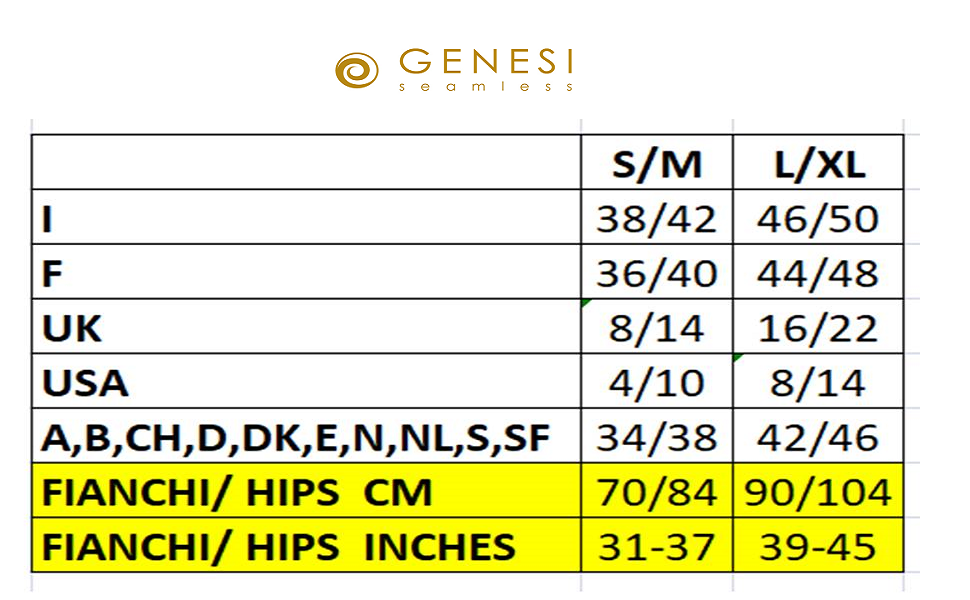
Task: Click the GENESI brand name text
Action: pos(486,63)
